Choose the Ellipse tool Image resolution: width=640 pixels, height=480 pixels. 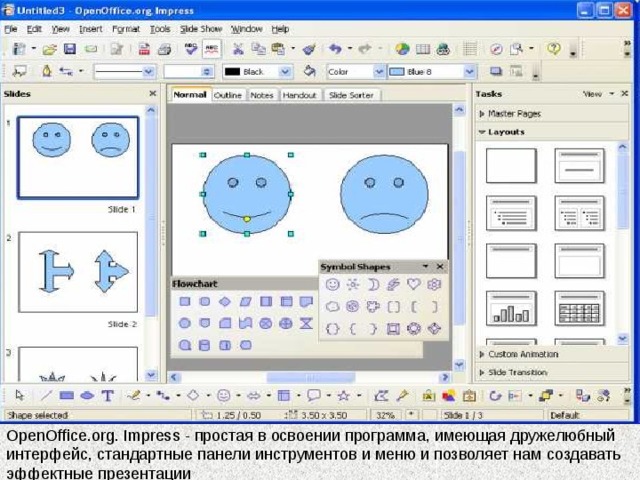tap(87, 395)
